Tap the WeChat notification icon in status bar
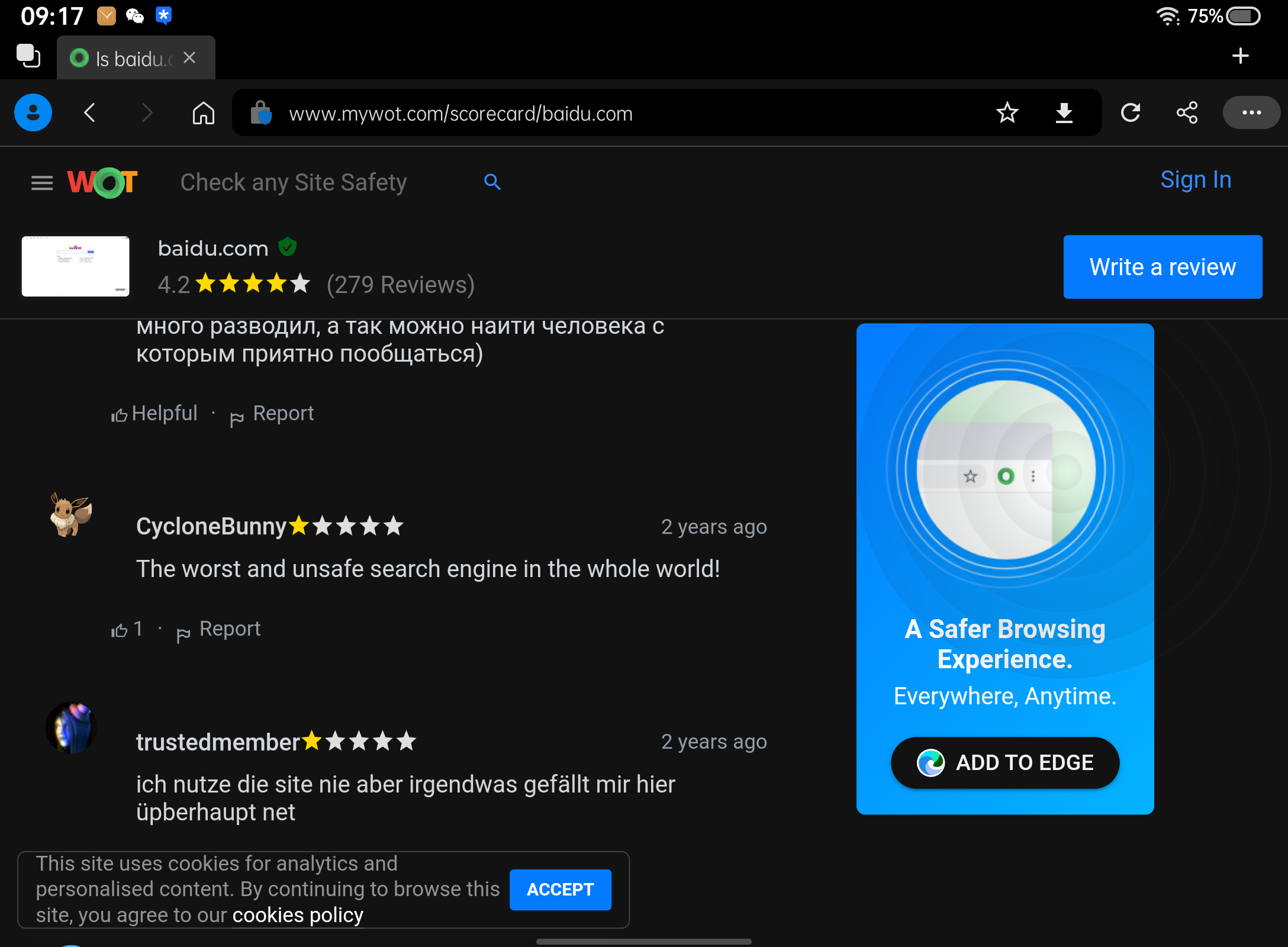The image size is (1288, 947). [135, 16]
